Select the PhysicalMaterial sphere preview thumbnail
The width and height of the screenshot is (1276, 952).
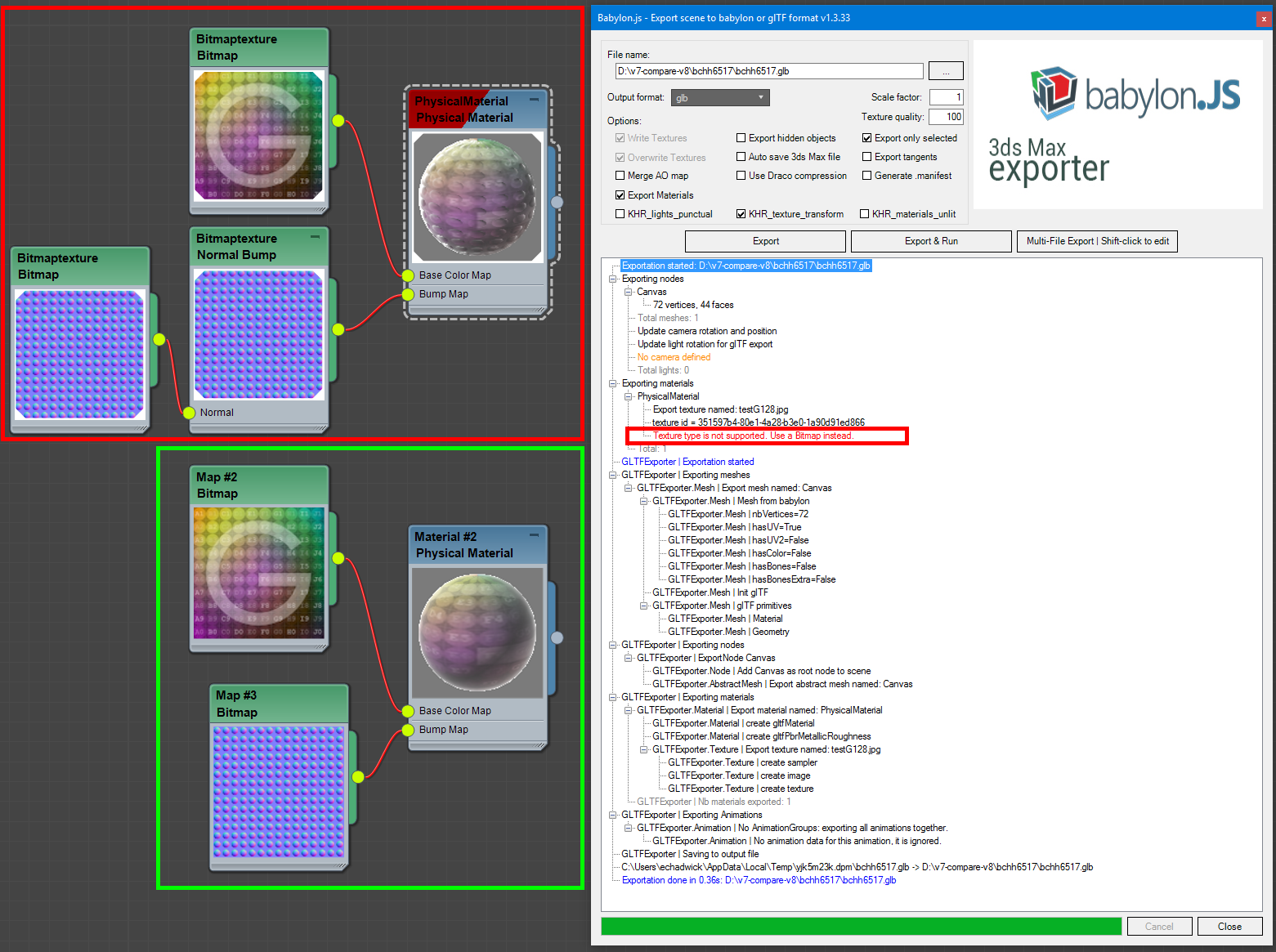coord(477,197)
